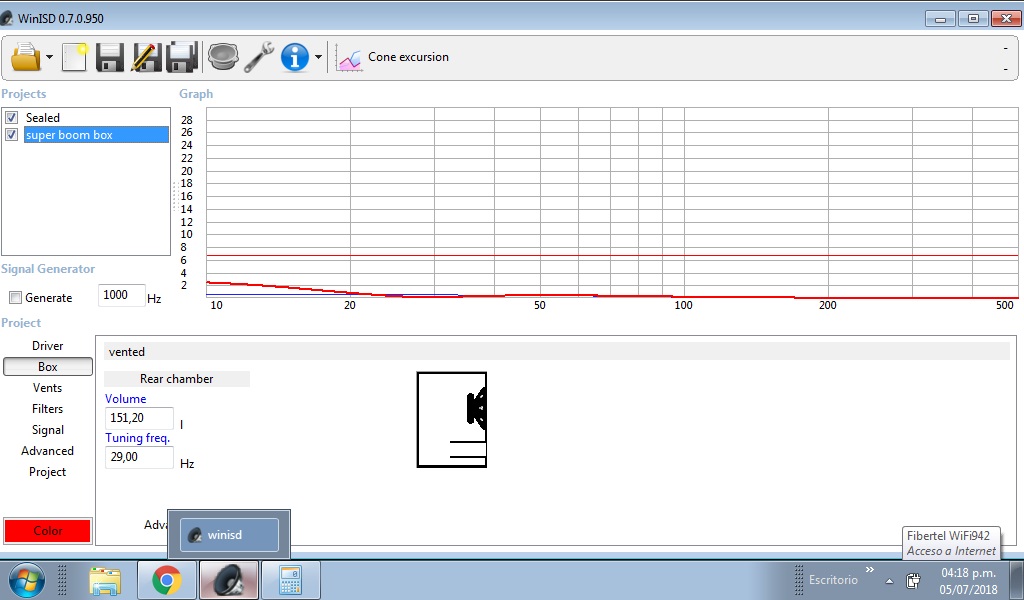This screenshot has width=1024, height=600.
Task: Expand Escritorio toolbar chevron
Action: 870,570
